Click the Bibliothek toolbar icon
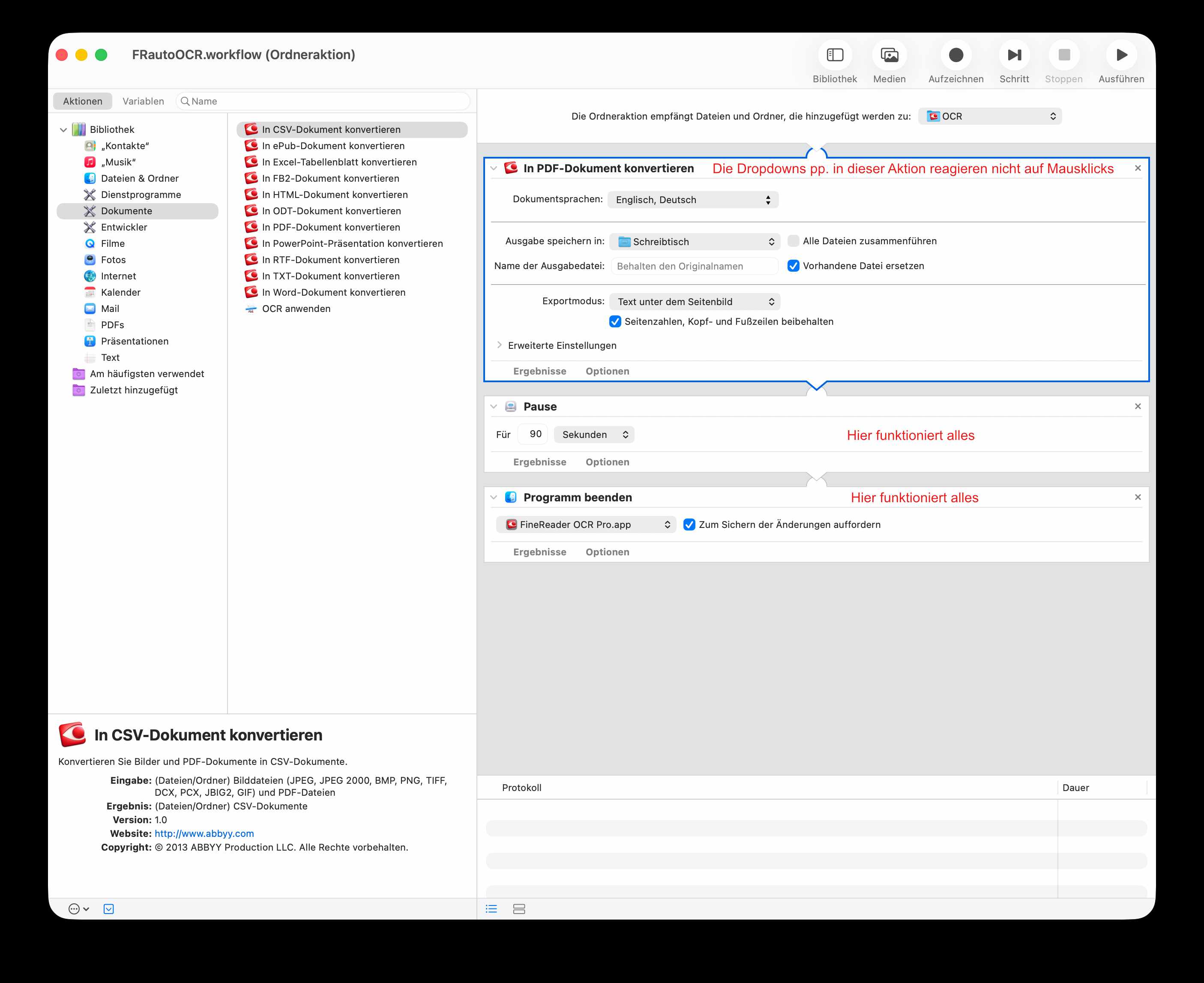The height and width of the screenshot is (983, 1204). tap(834, 56)
